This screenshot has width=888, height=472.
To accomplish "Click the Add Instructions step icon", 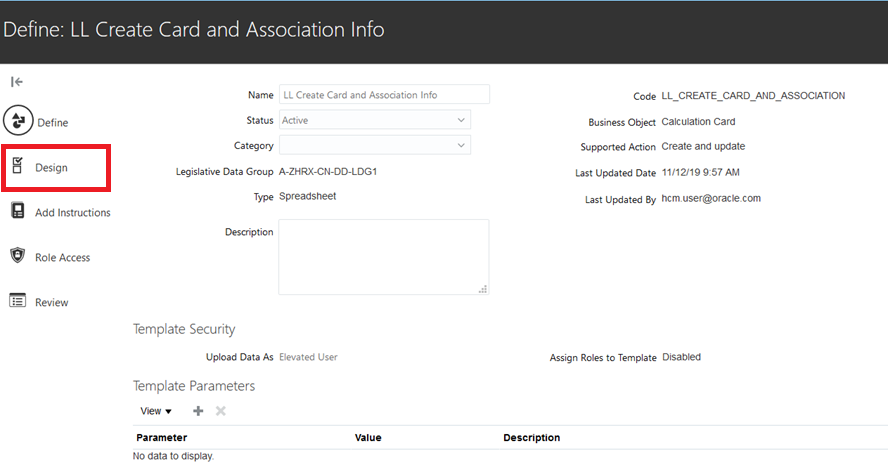I will (18, 211).
